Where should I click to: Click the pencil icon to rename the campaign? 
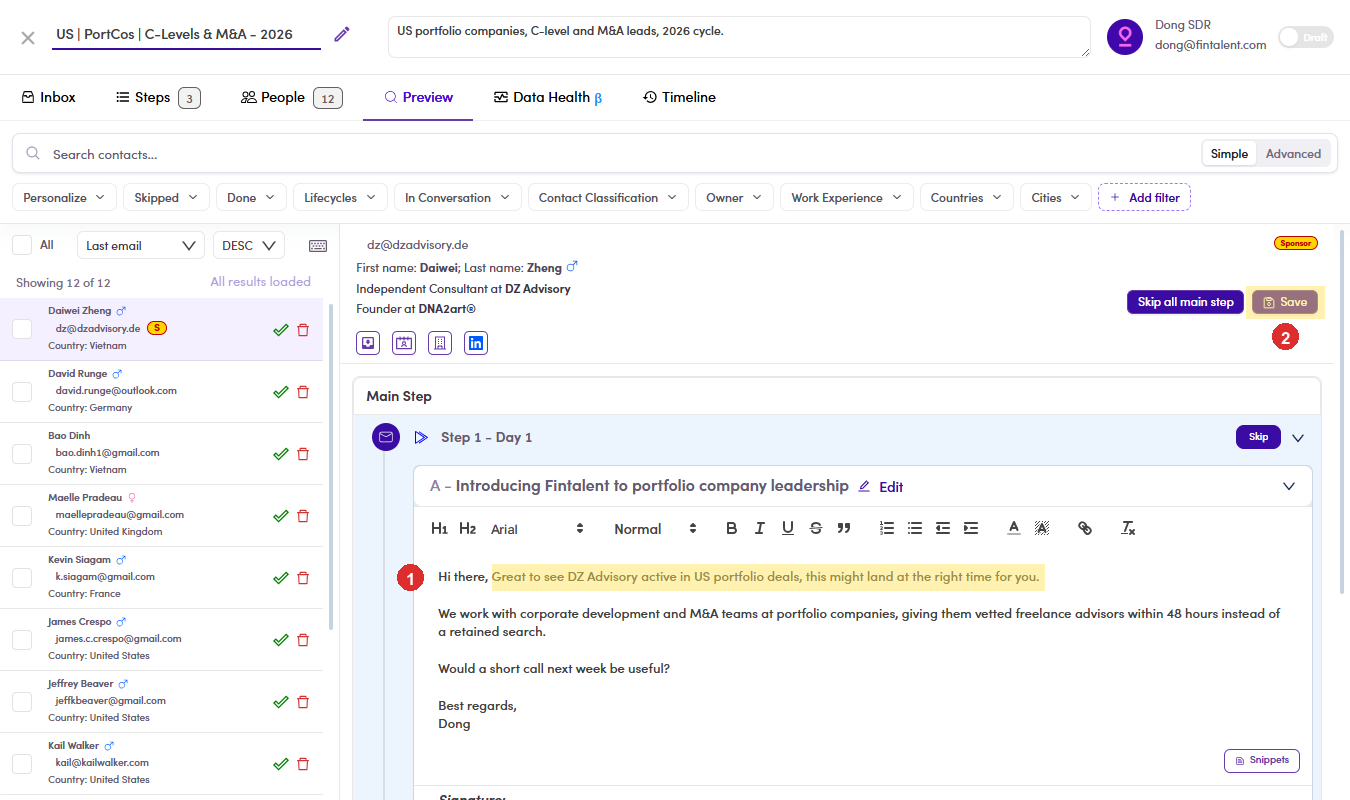click(342, 34)
